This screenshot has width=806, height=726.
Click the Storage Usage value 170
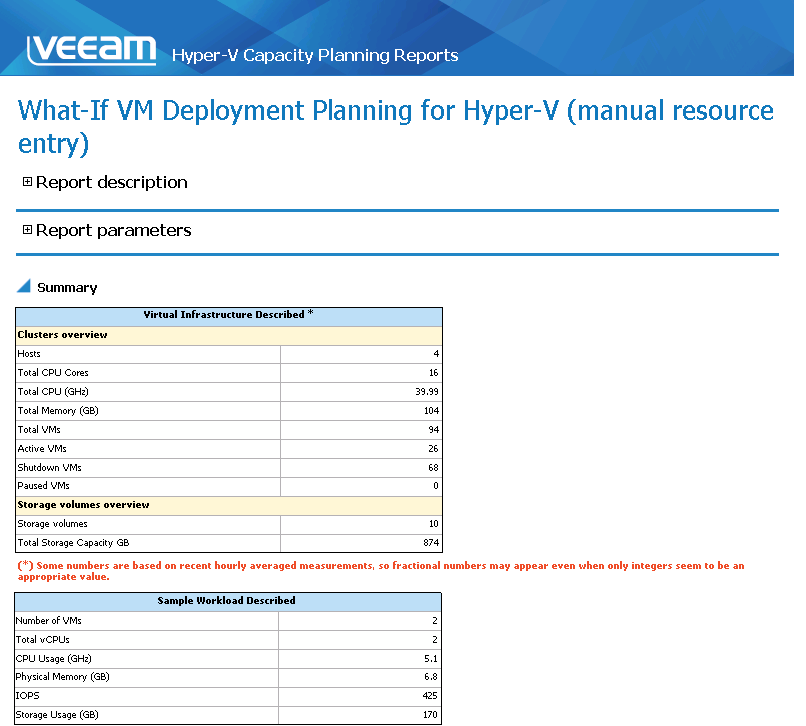coord(430,715)
